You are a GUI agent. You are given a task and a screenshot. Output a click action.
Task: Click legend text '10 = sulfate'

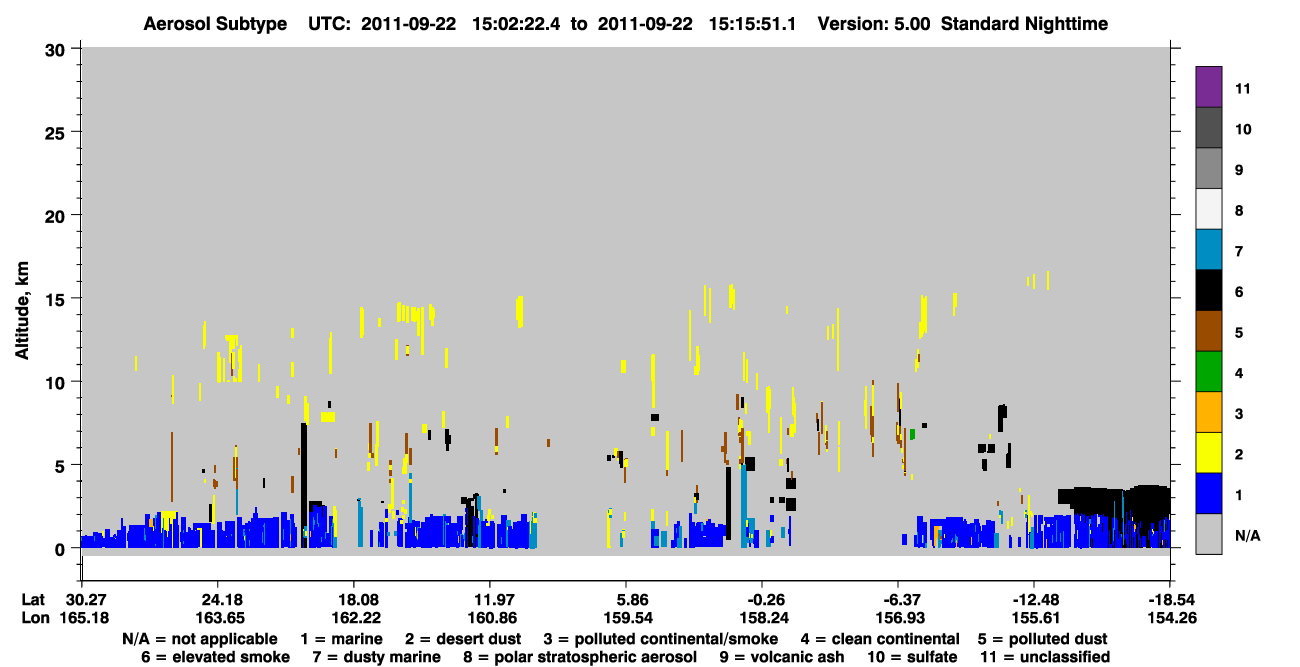point(911,657)
